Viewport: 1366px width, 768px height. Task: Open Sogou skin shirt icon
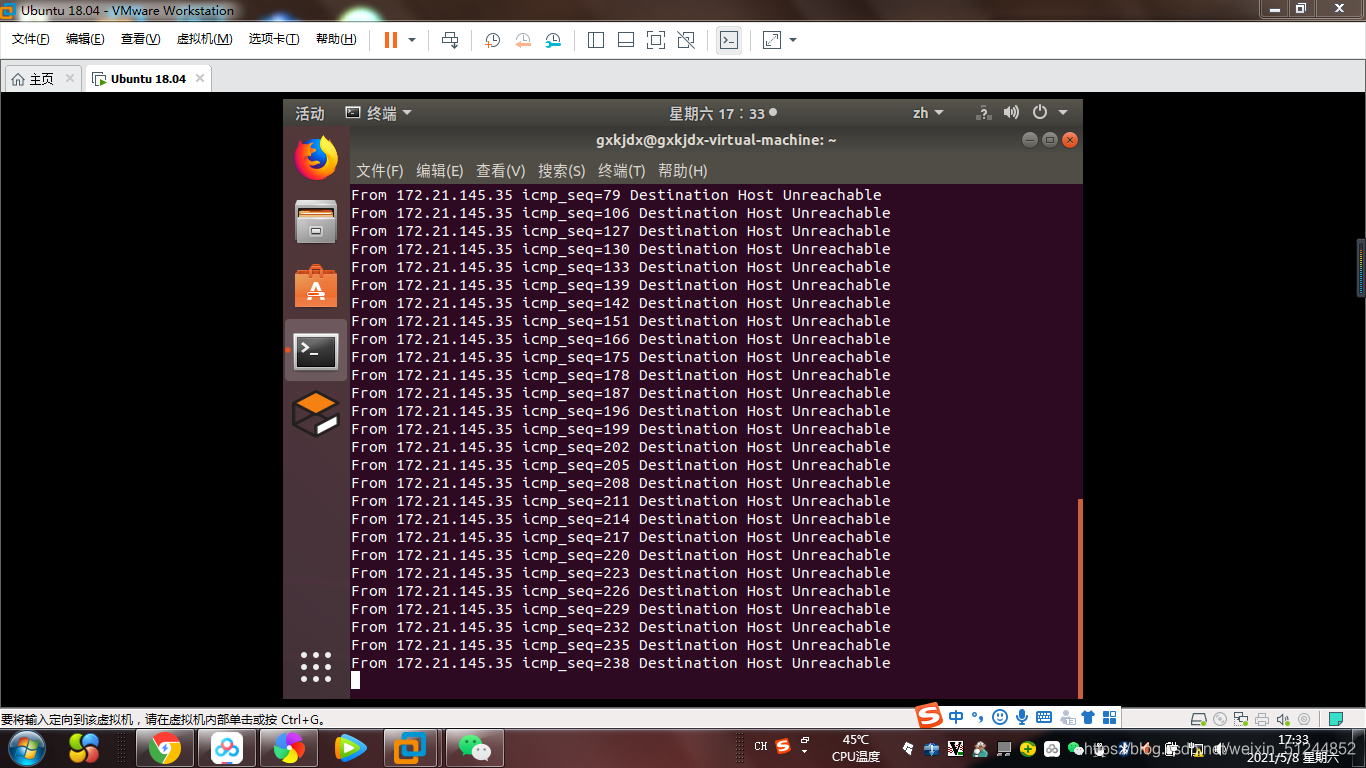(x=1088, y=717)
